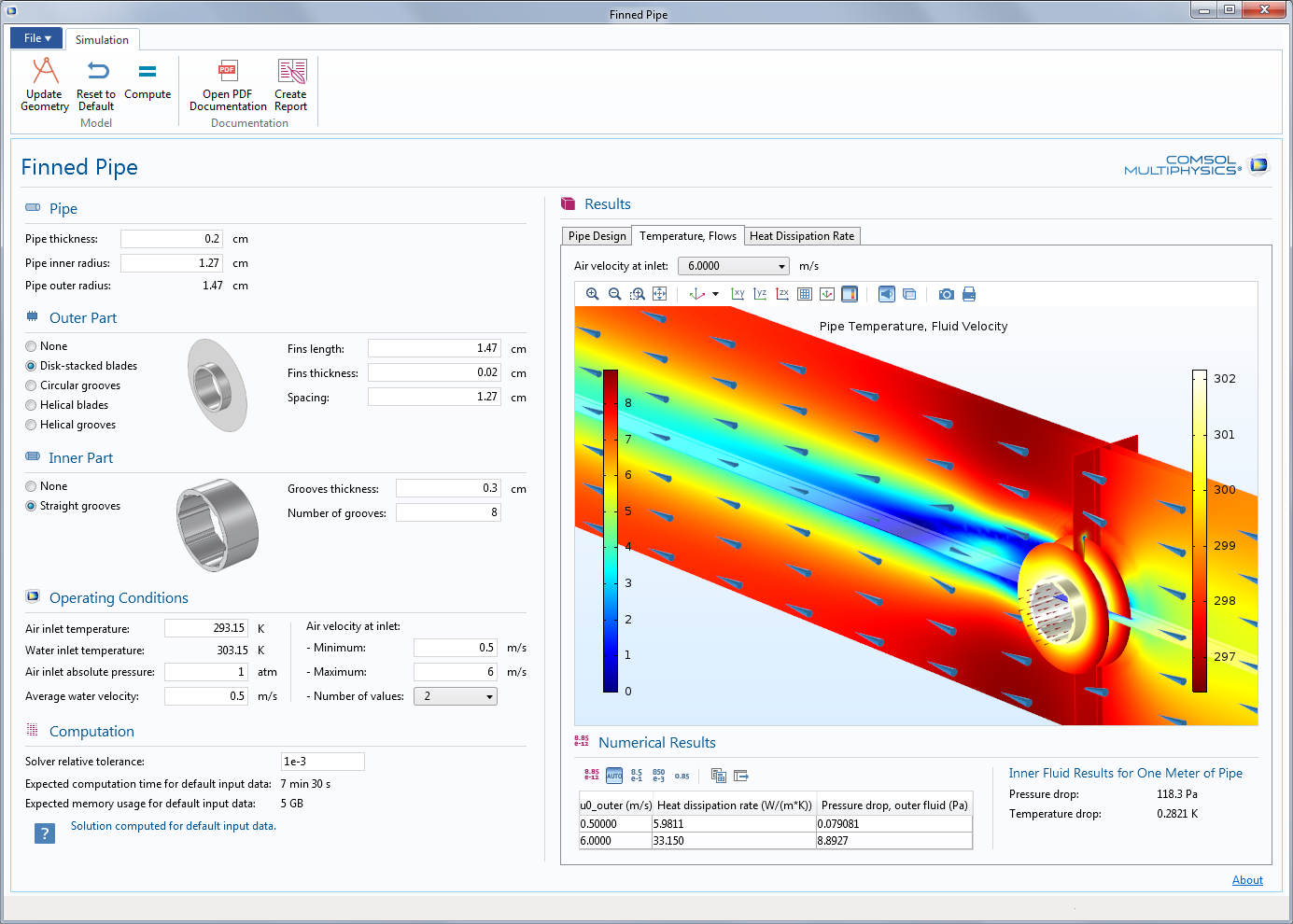Switch the plot to ZX view
This screenshot has height=924, width=1293.
[x=782, y=294]
